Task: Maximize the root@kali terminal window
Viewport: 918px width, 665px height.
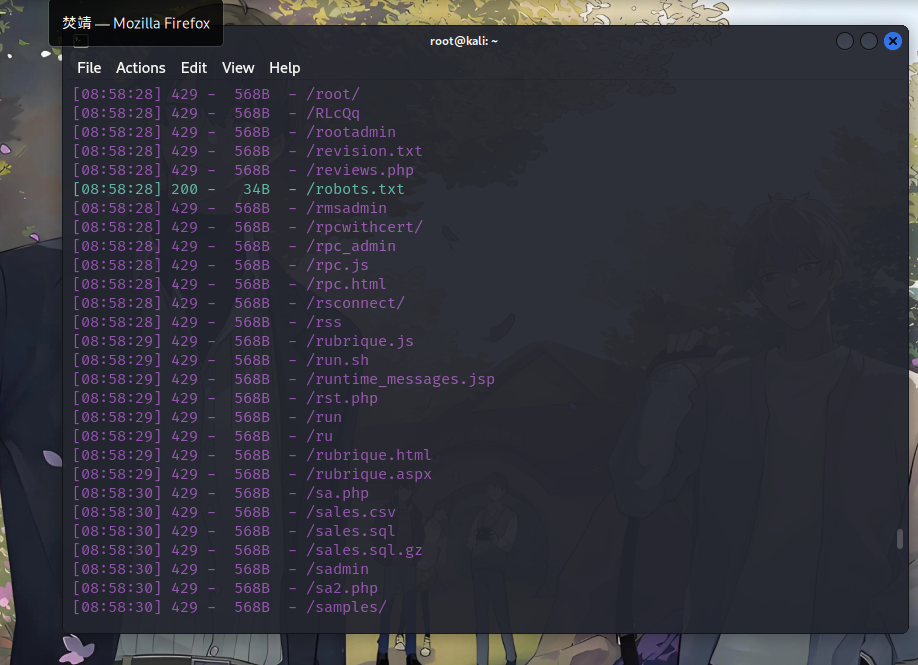Action: tap(869, 41)
